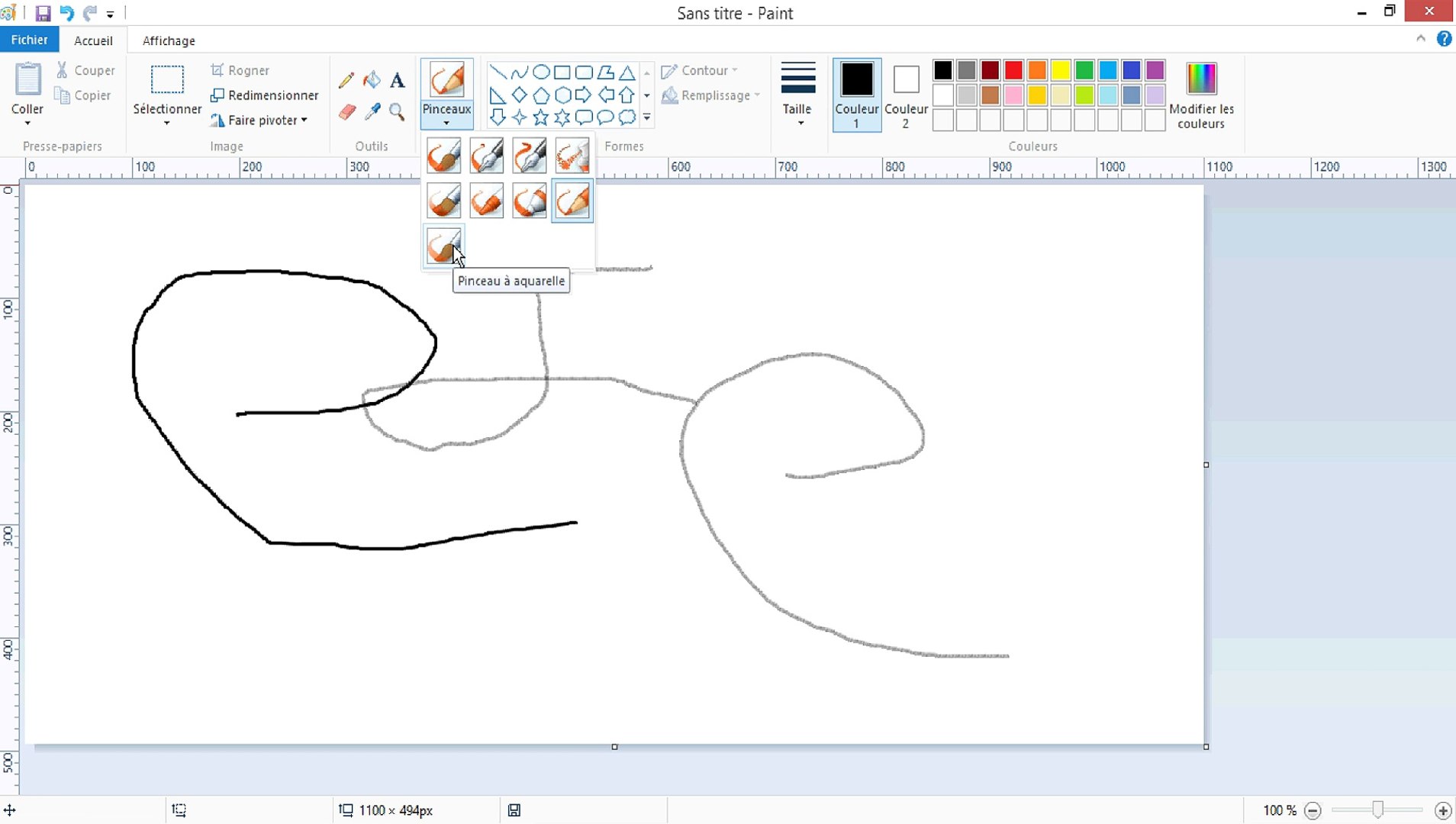The height and width of the screenshot is (824, 1456).
Task: Choose the oil brush in gallery
Action: click(x=444, y=201)
